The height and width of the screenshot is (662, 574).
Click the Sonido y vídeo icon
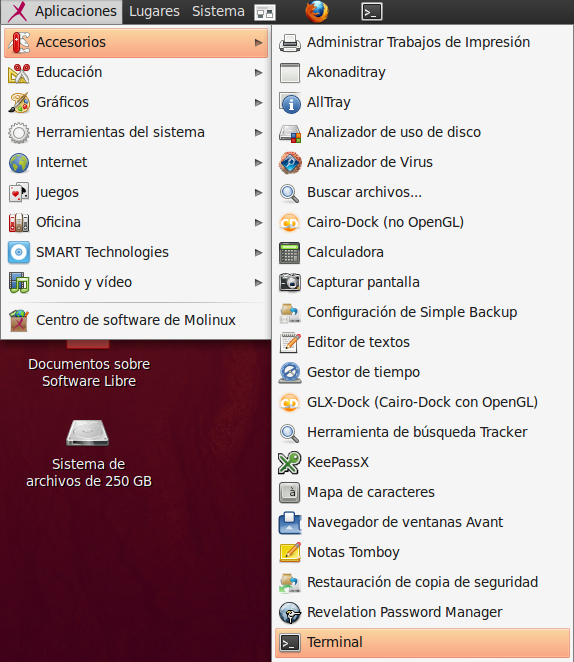(x=19, y=282)
